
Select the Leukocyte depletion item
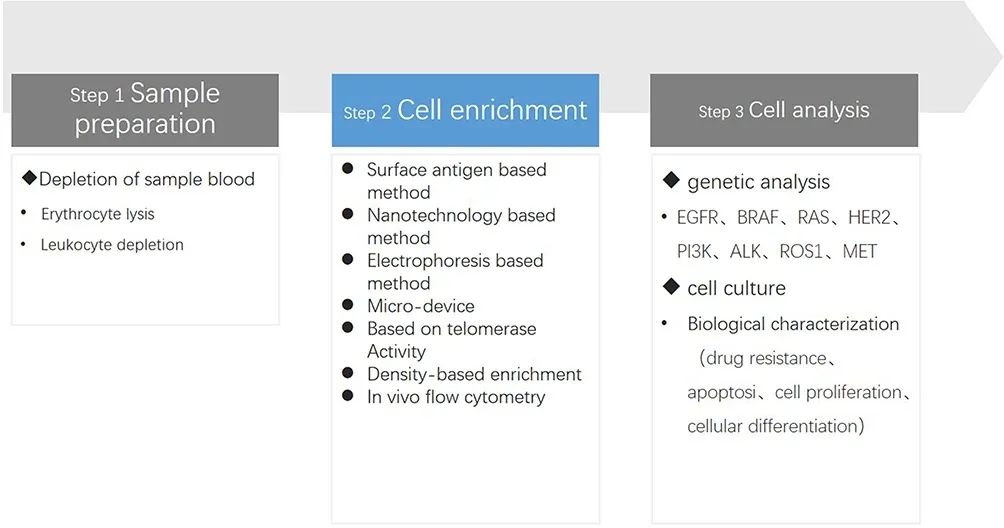pos(112,244)
